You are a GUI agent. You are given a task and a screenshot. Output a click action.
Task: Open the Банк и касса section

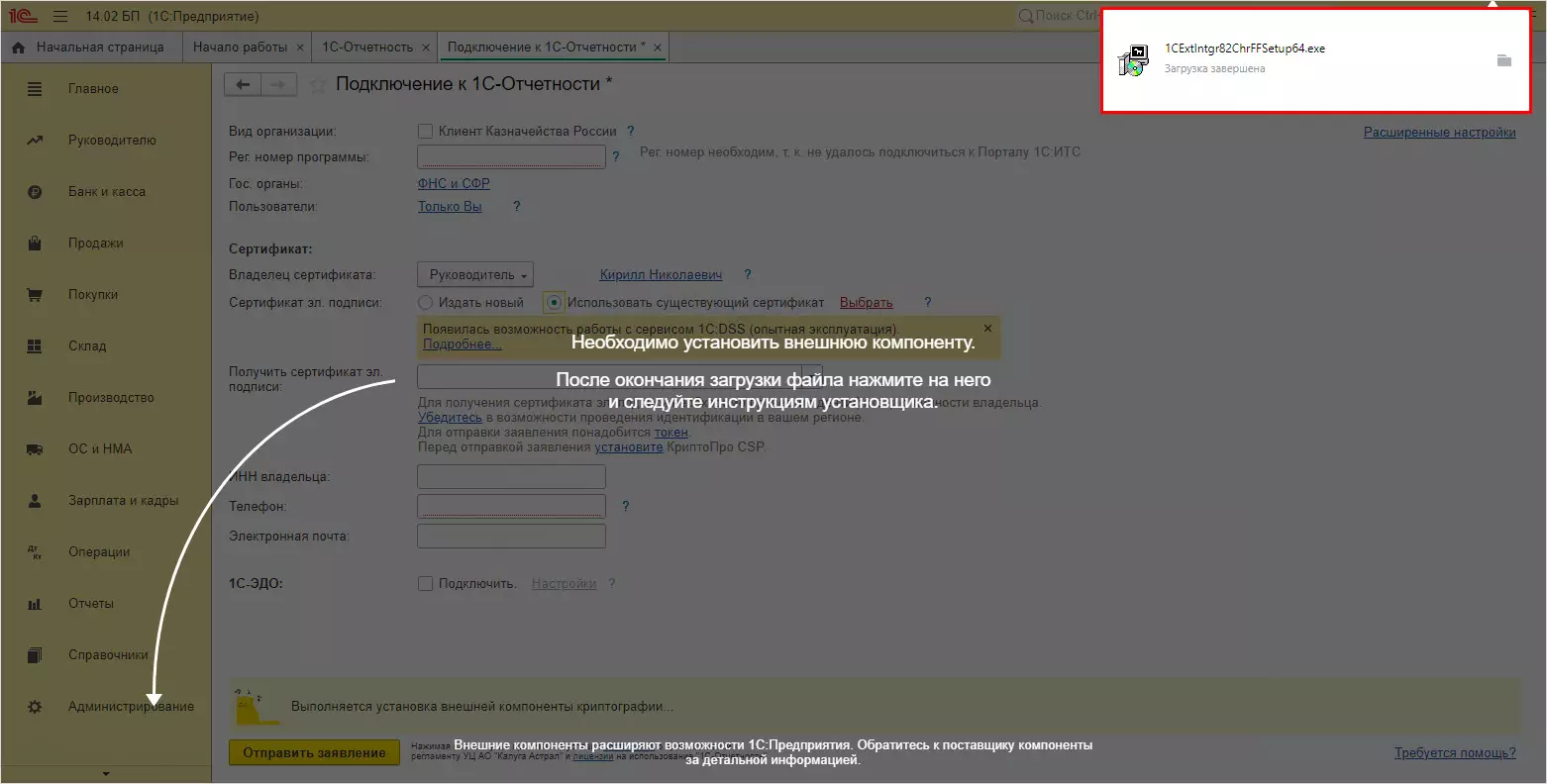(107, 192)
